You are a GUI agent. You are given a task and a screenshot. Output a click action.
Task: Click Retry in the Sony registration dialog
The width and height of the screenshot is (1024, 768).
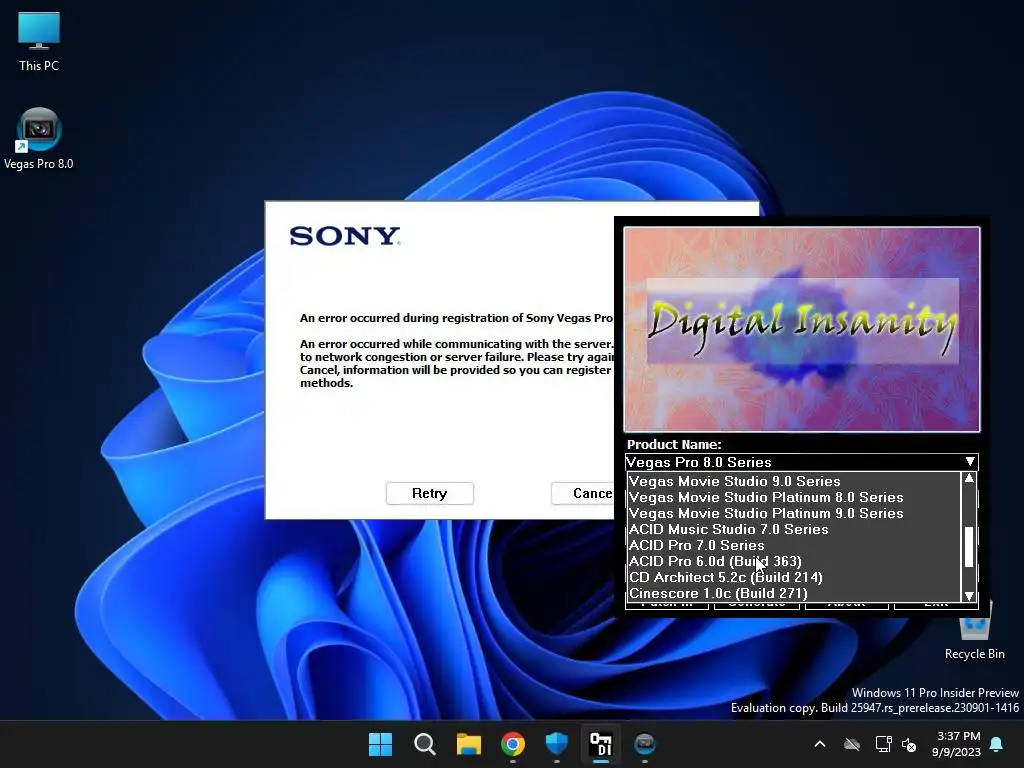click(x=429, y=493)
